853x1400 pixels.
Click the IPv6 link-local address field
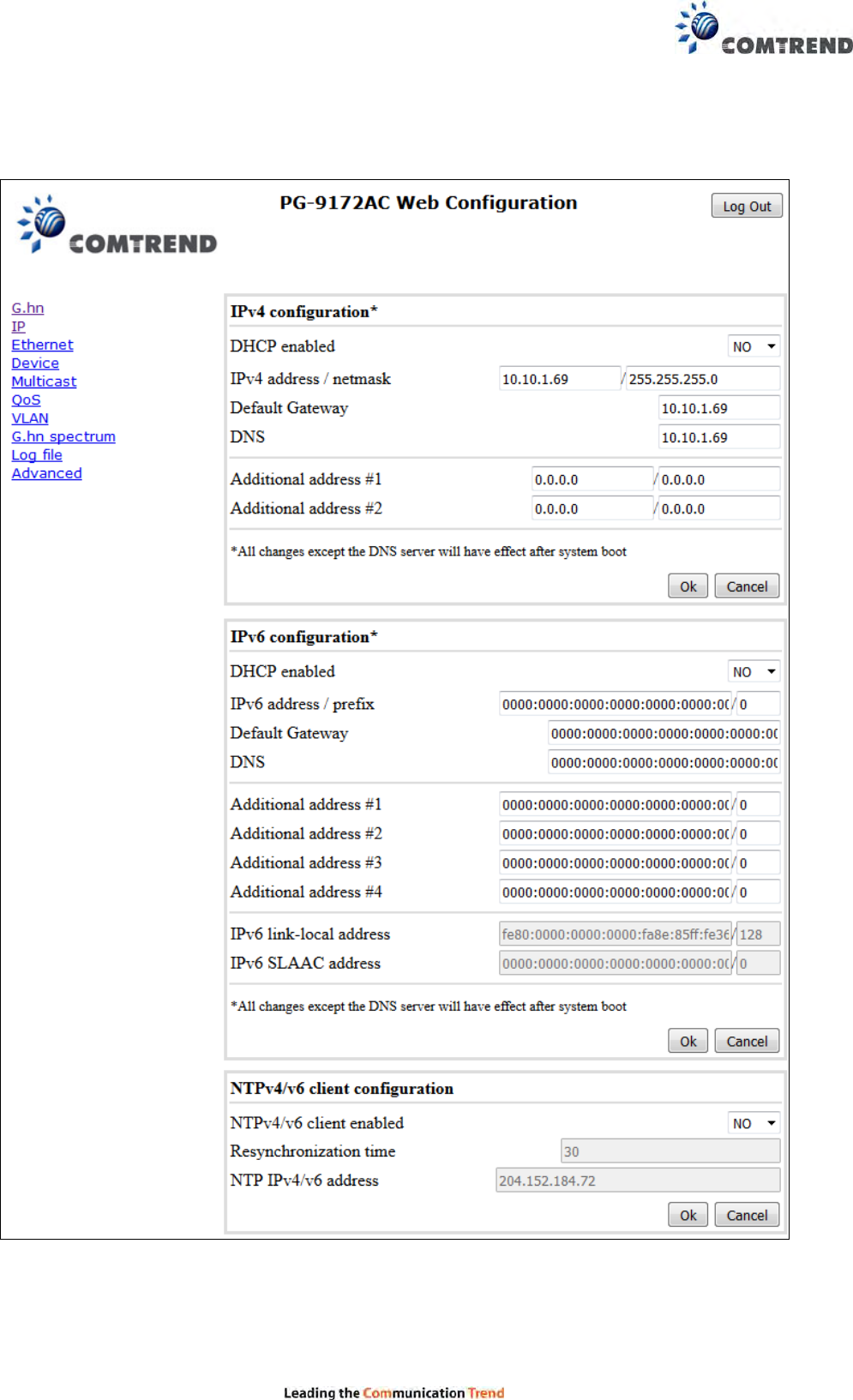(x=616, y=934)
